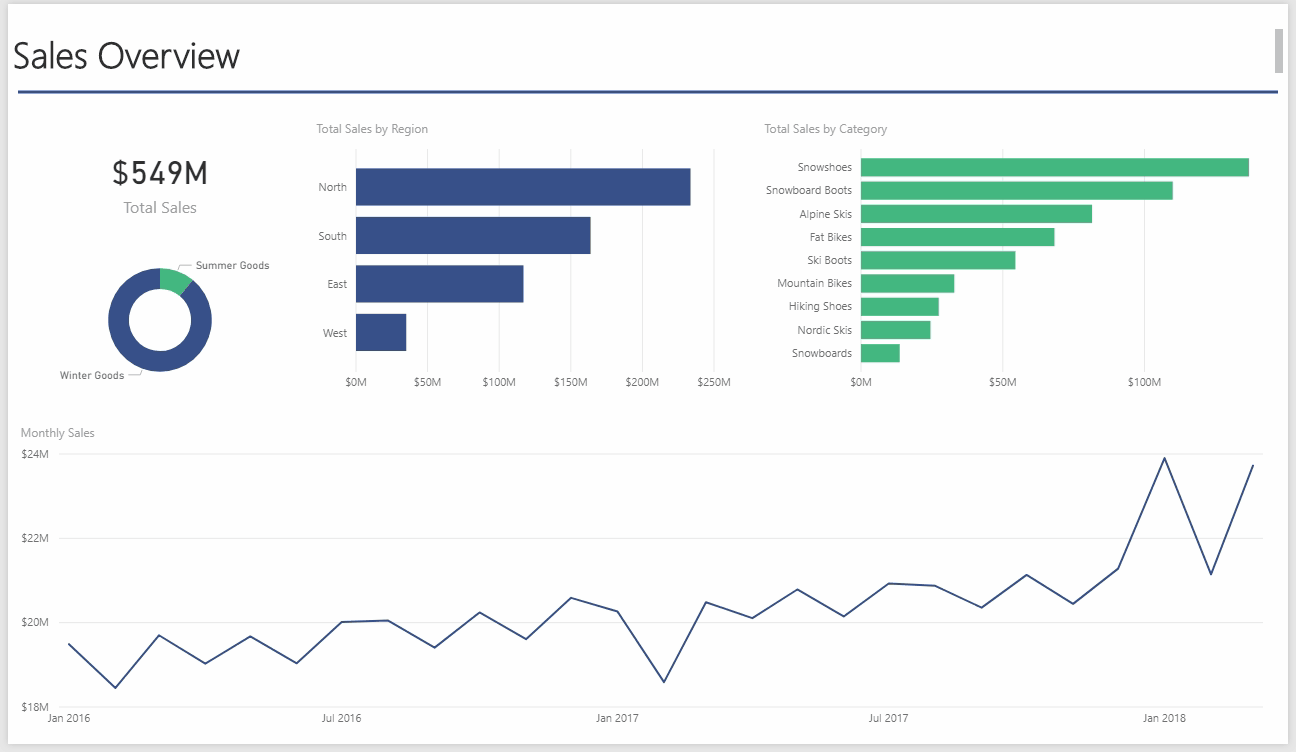The image size is (1296, 752).
Task: Click the Sales Overview title text
Action: click(127, 56)
